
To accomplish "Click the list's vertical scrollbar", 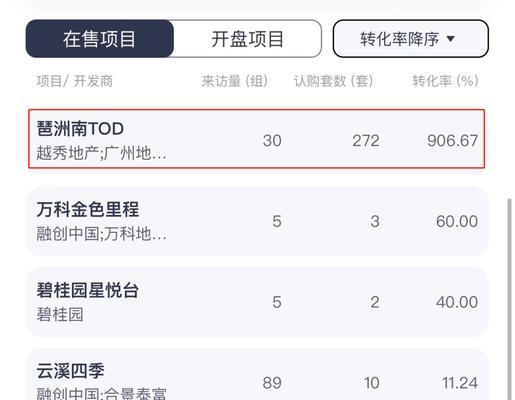I will pos(509,299).
